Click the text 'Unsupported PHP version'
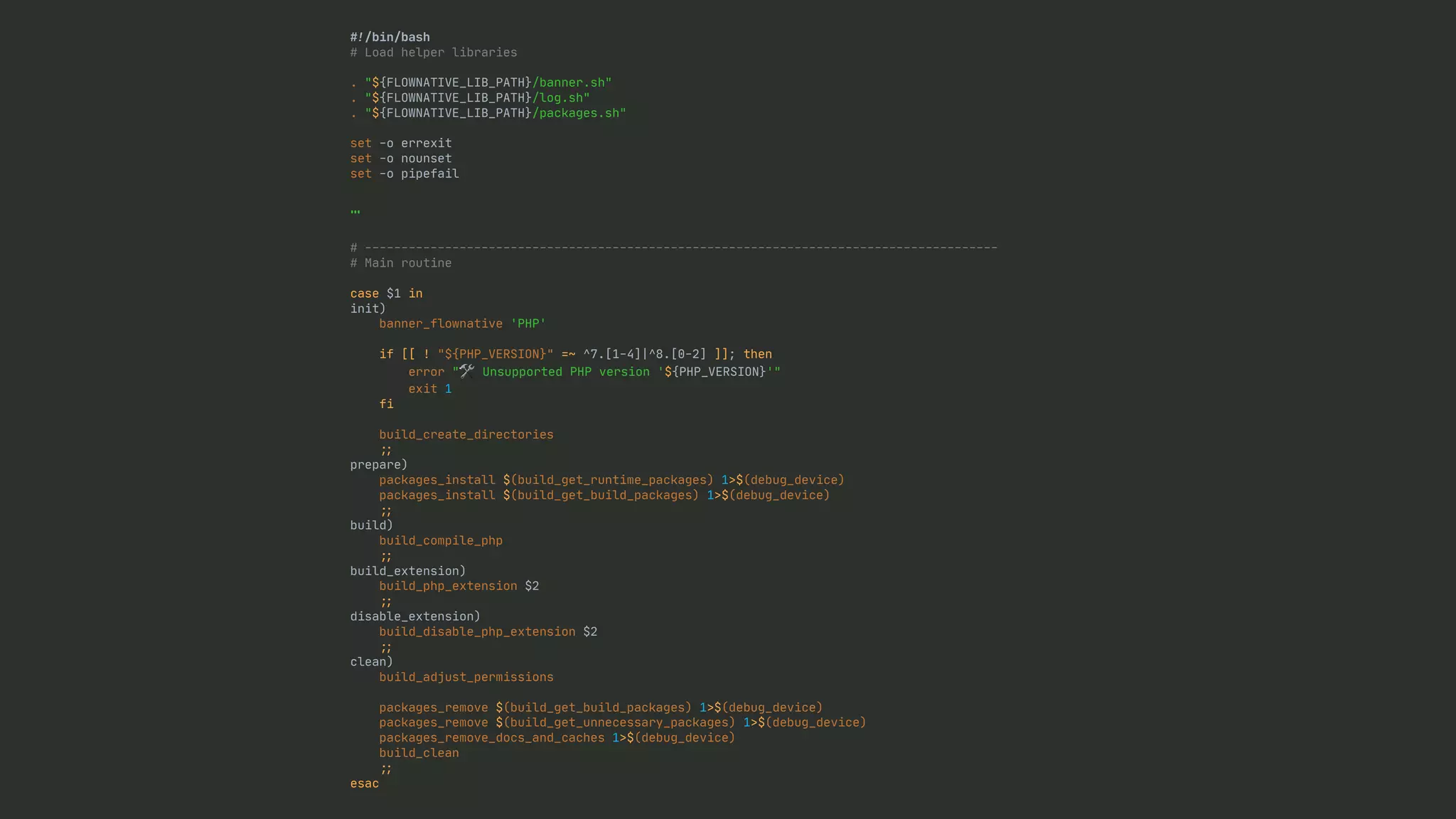 point(566,372)
